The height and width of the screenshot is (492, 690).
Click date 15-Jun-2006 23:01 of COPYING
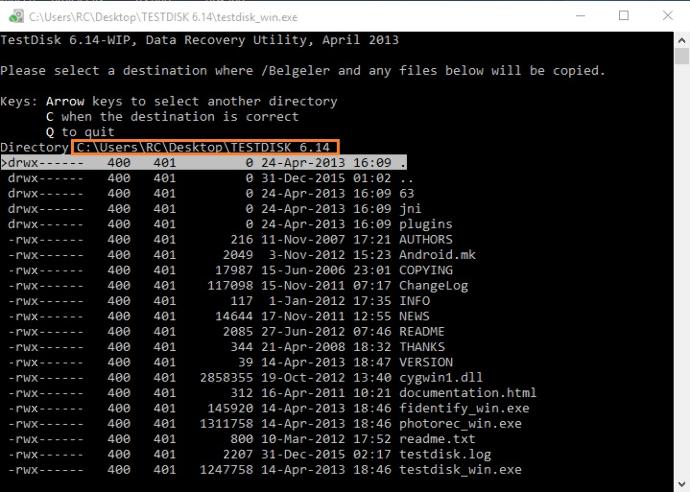[x=326, y=270]
